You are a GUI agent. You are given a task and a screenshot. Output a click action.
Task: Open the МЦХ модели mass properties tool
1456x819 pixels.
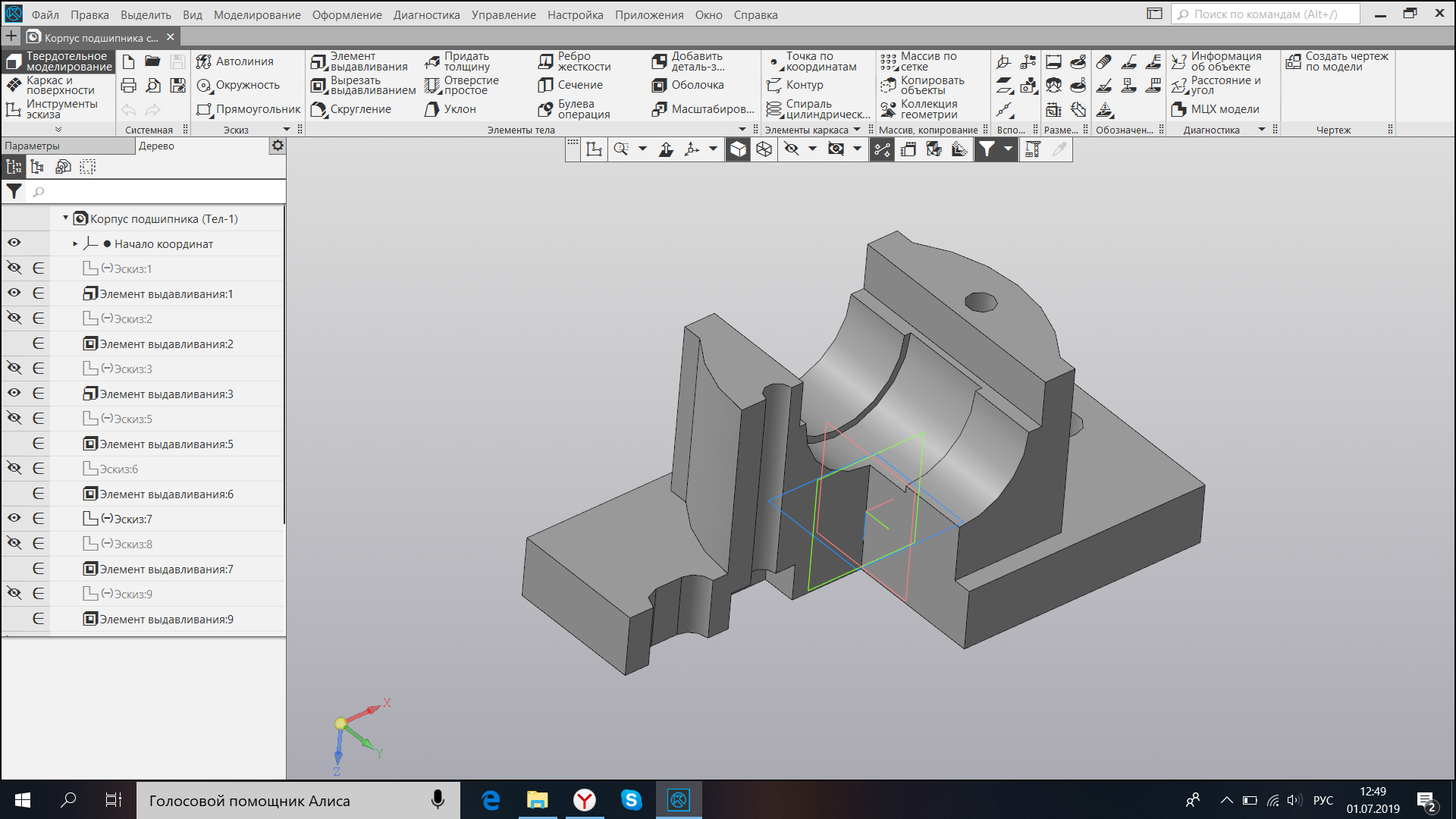[x=1216, y=109]
